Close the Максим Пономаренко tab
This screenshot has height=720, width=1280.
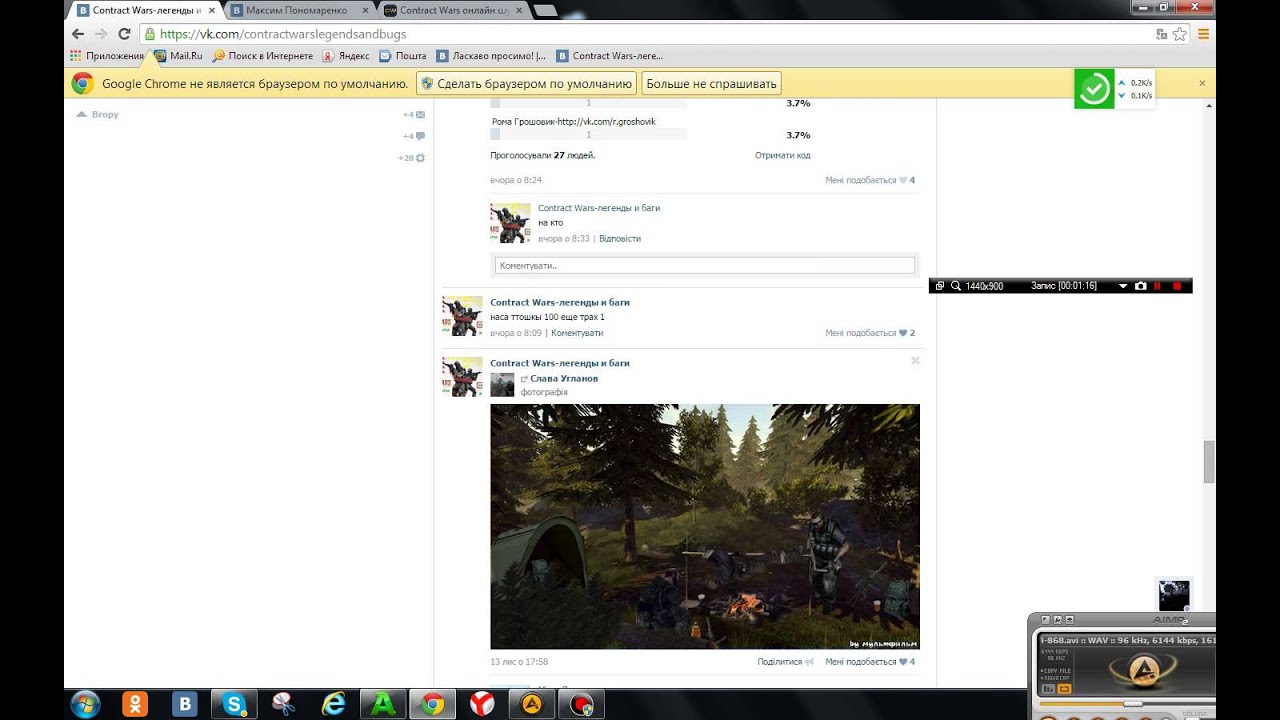[x=364, y=10]
